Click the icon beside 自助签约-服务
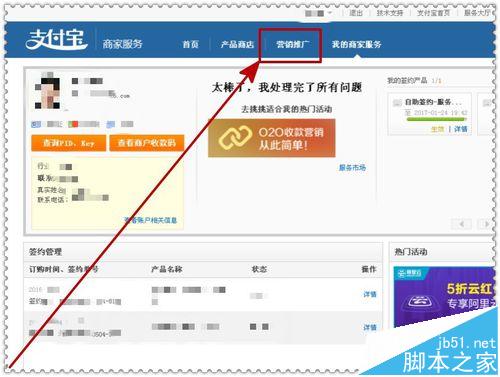 tap(397, 103)
